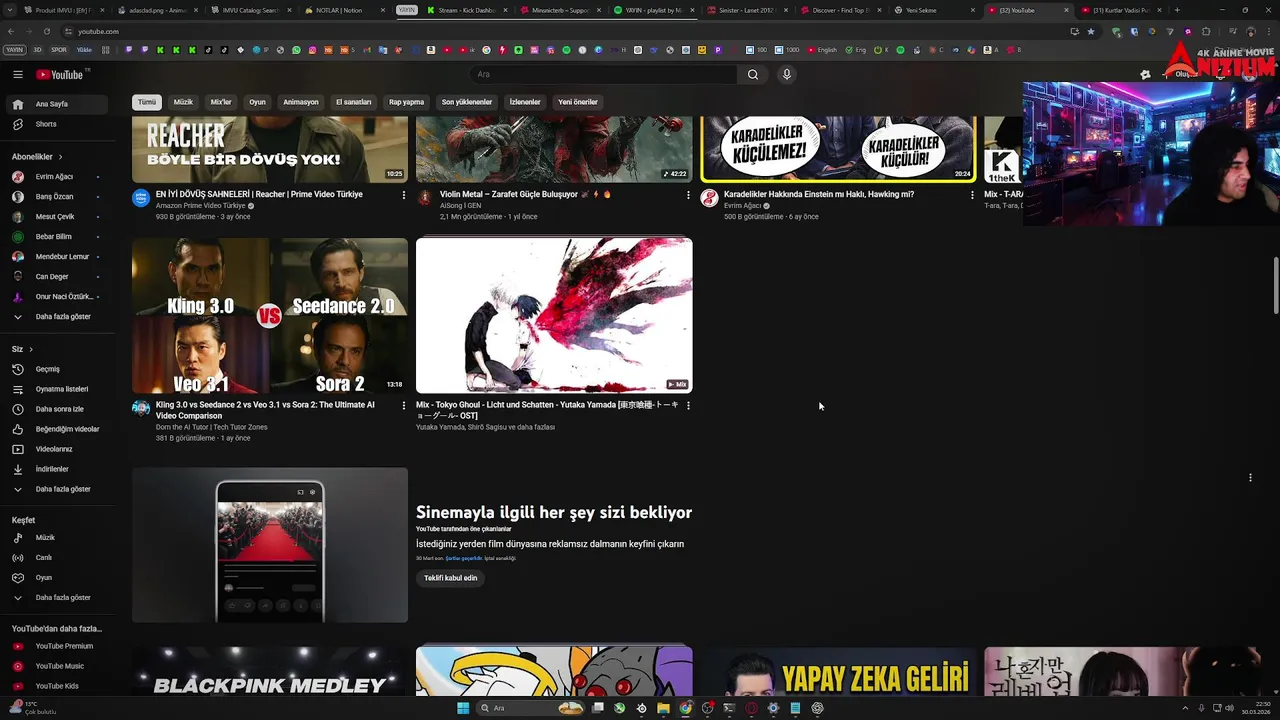Open Amazon Prime Video Türkiye channel avatar

(x=141, y=198)
